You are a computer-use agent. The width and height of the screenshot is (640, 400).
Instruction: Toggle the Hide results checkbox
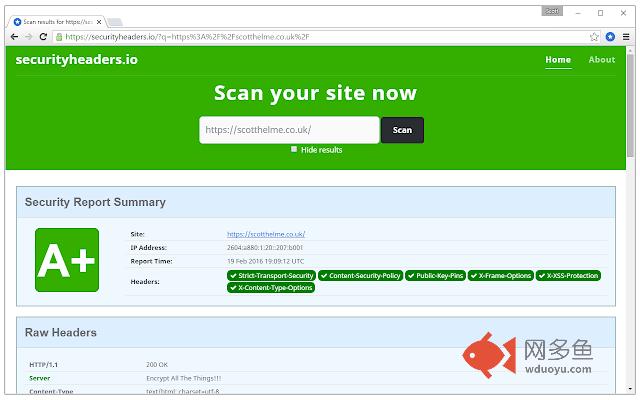[x=294, y=149]
